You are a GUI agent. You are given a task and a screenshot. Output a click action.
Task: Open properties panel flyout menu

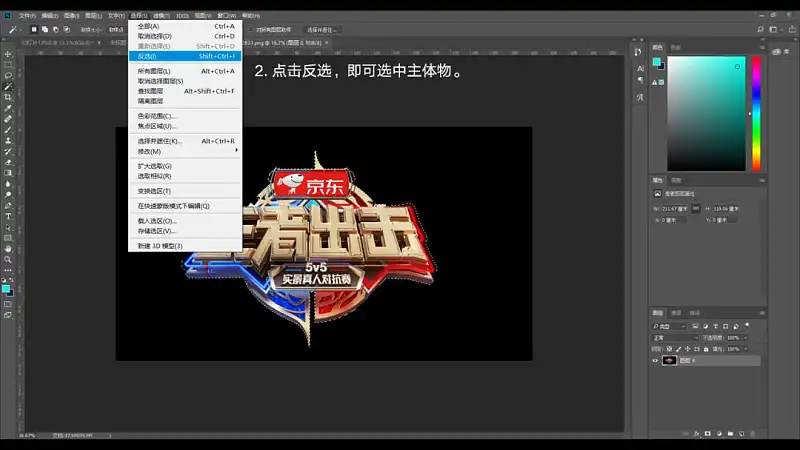762,180
